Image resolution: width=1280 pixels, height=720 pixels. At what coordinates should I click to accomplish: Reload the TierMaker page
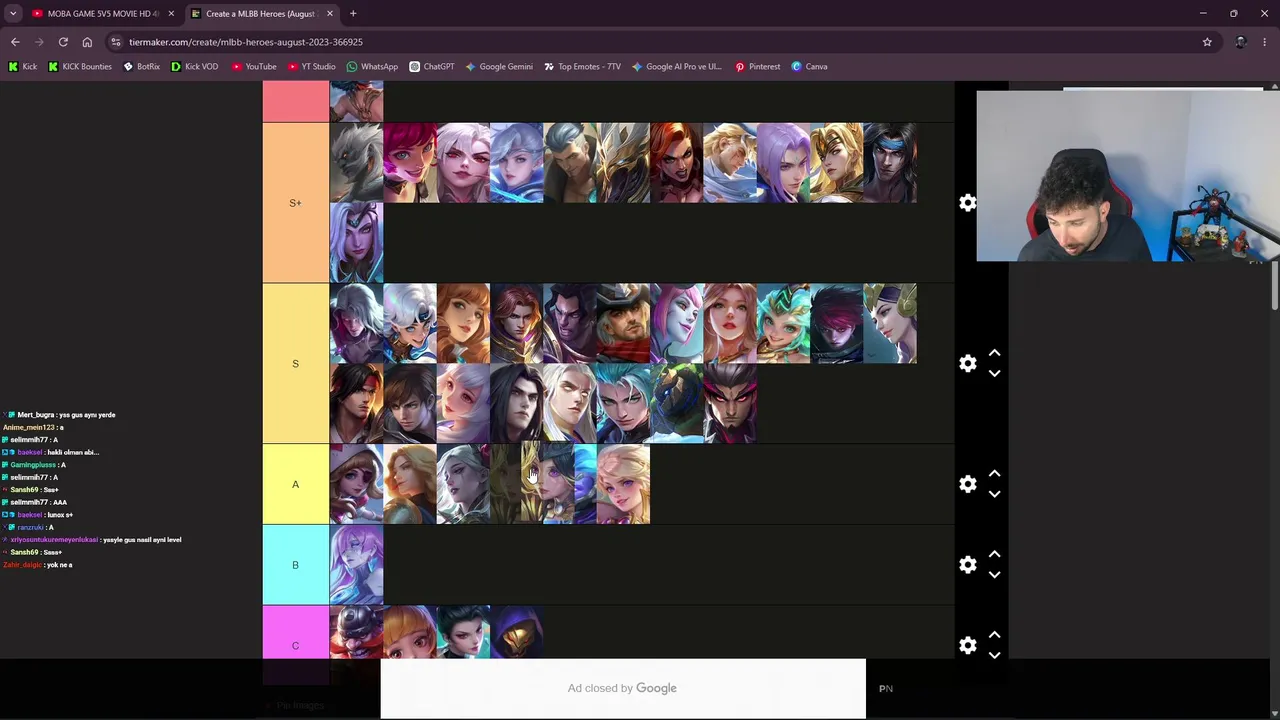[63, 42]
